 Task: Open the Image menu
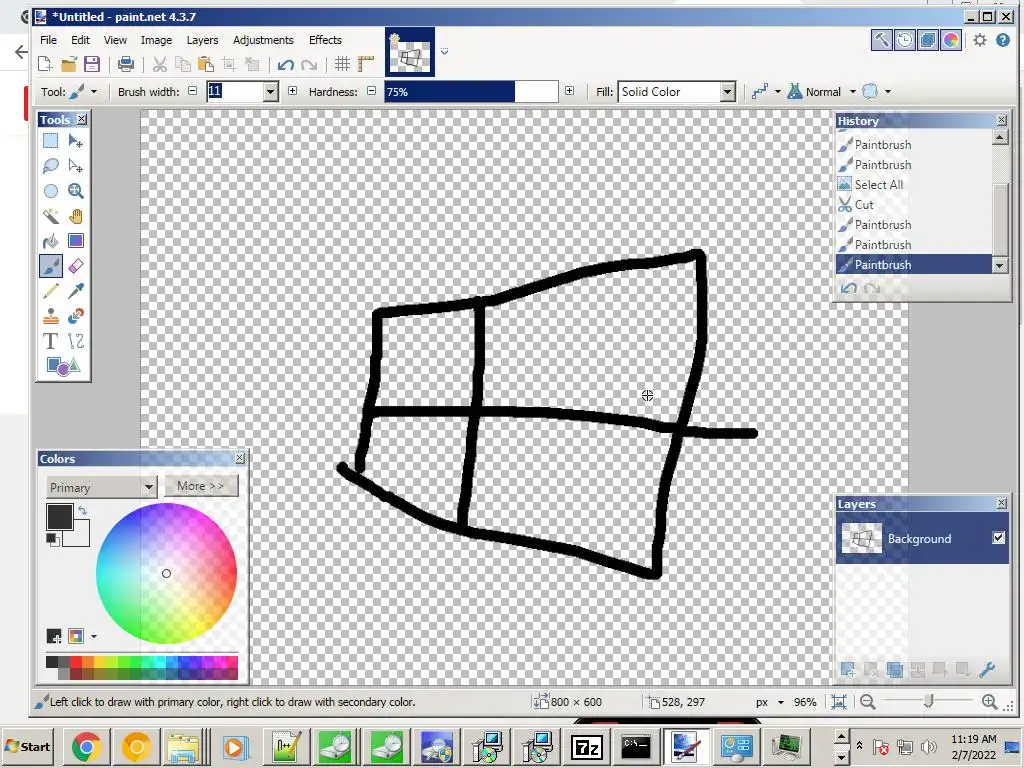156,40
